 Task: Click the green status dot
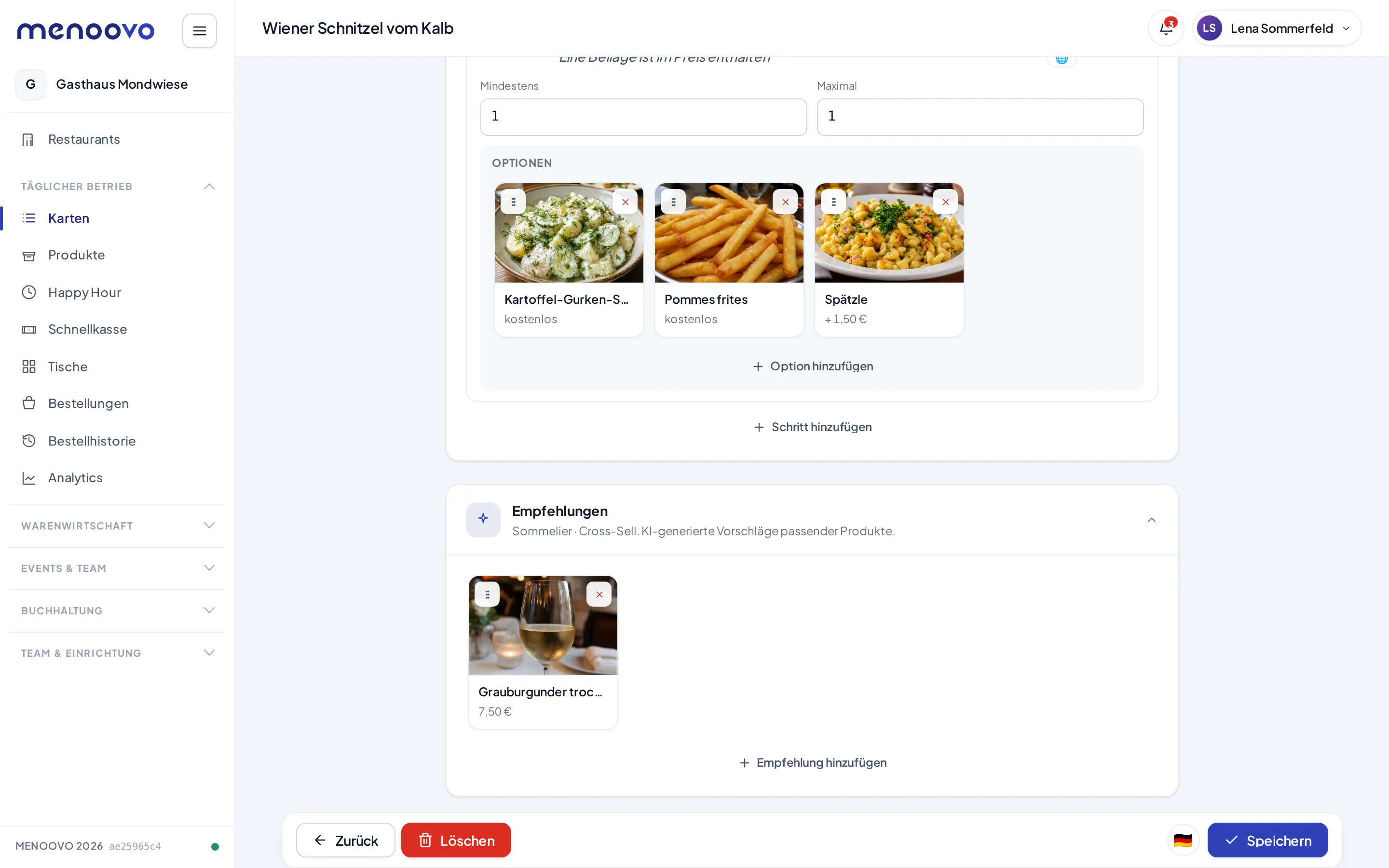tap(215, 846)
